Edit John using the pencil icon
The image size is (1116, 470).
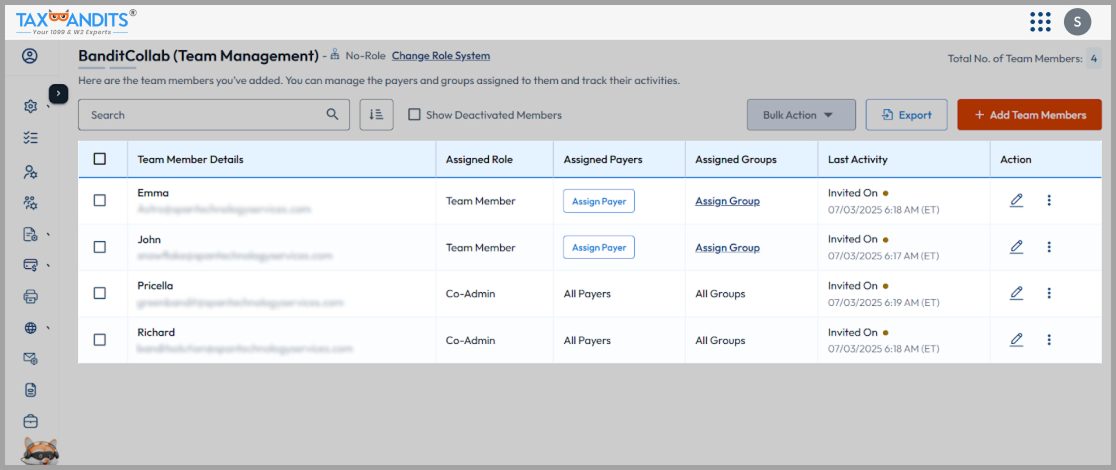pyautogui.click(x=1016, y=247)
